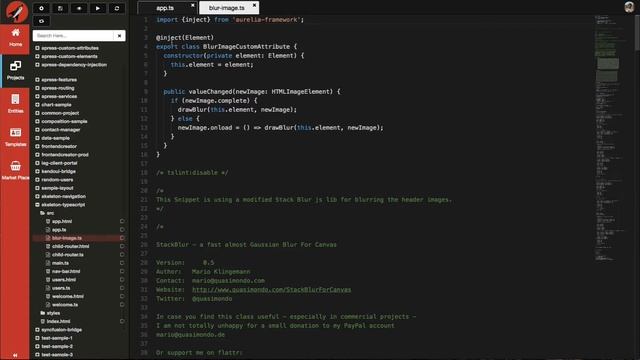The width and height of the screenshot is (640, 360).
Task: Switch to the blur-image.ts tab
Action: pos(227,8)
